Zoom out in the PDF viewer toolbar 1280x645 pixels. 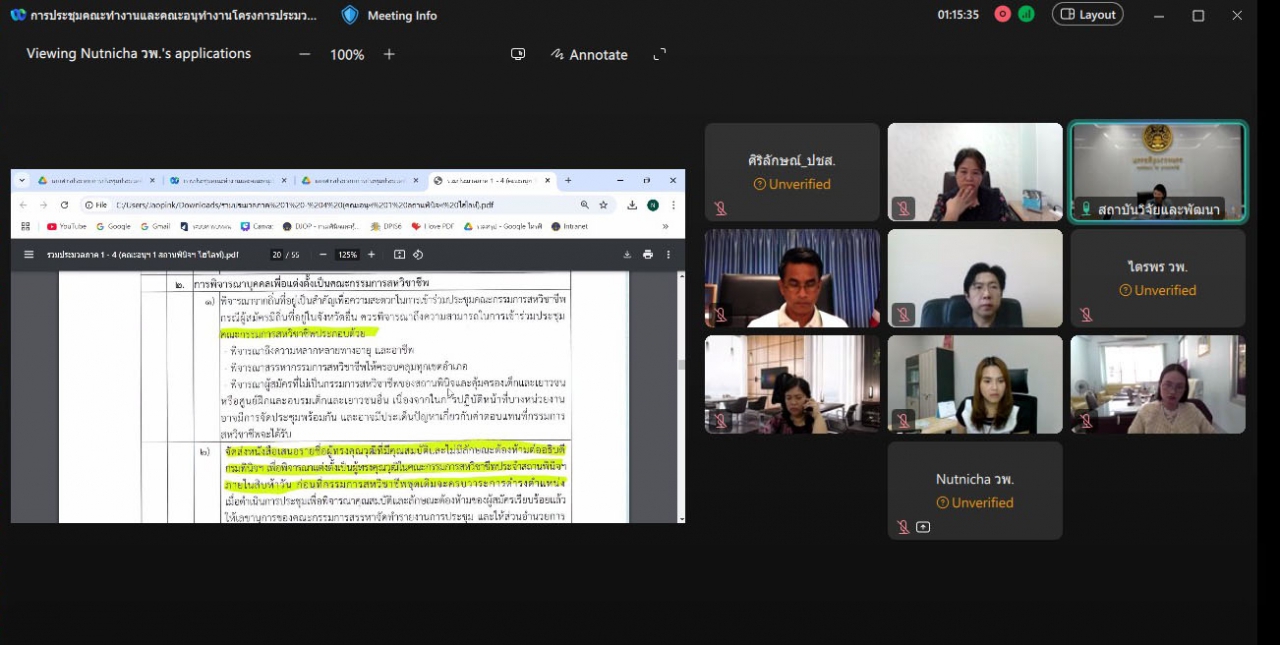point(324,254)
